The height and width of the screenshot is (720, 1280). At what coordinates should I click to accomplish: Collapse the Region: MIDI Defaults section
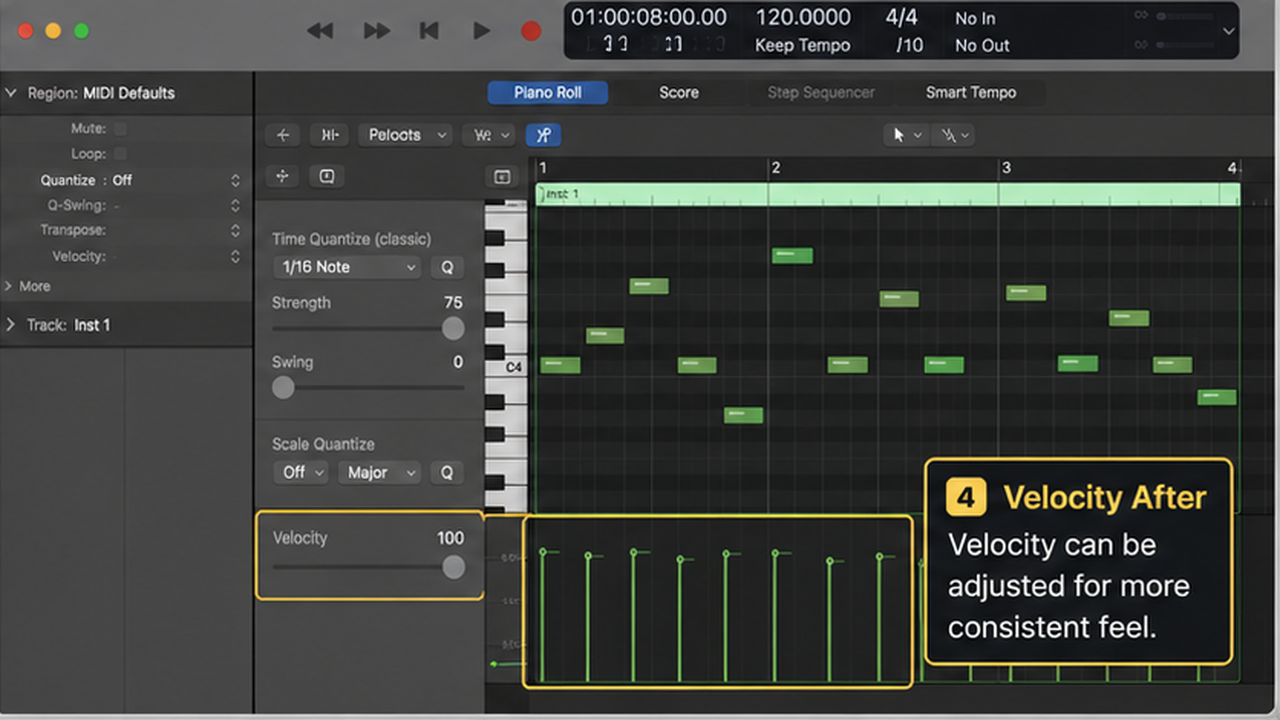click(12, 93)
